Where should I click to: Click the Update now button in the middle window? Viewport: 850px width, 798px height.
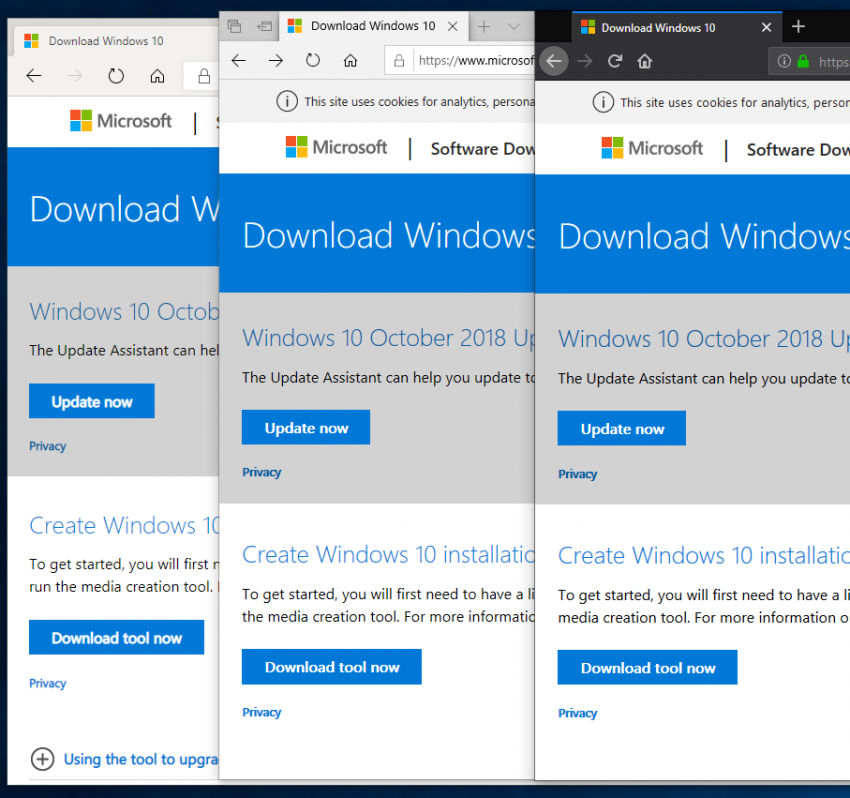point(305,427)
